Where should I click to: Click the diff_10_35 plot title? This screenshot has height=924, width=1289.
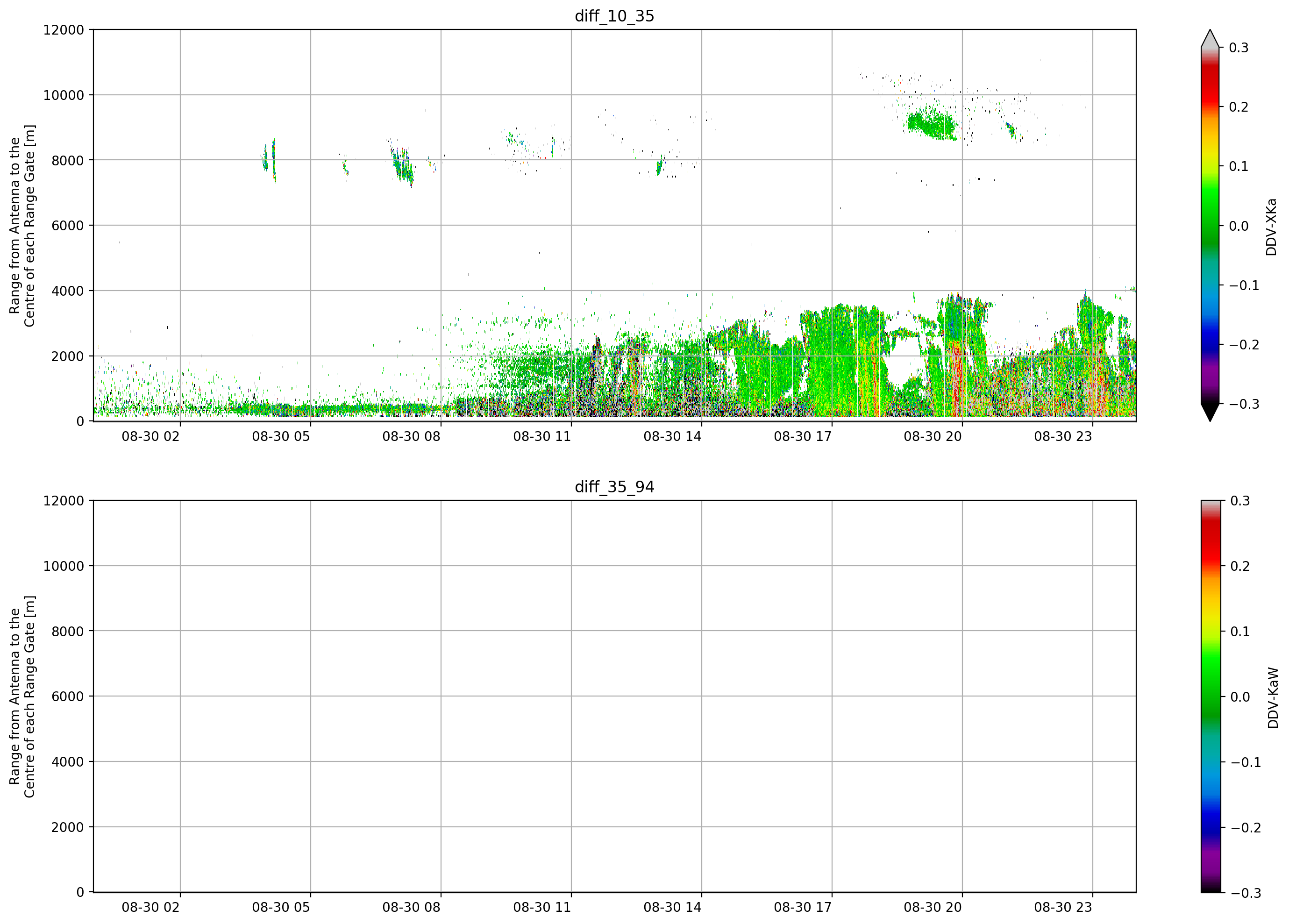coord(614,16)
